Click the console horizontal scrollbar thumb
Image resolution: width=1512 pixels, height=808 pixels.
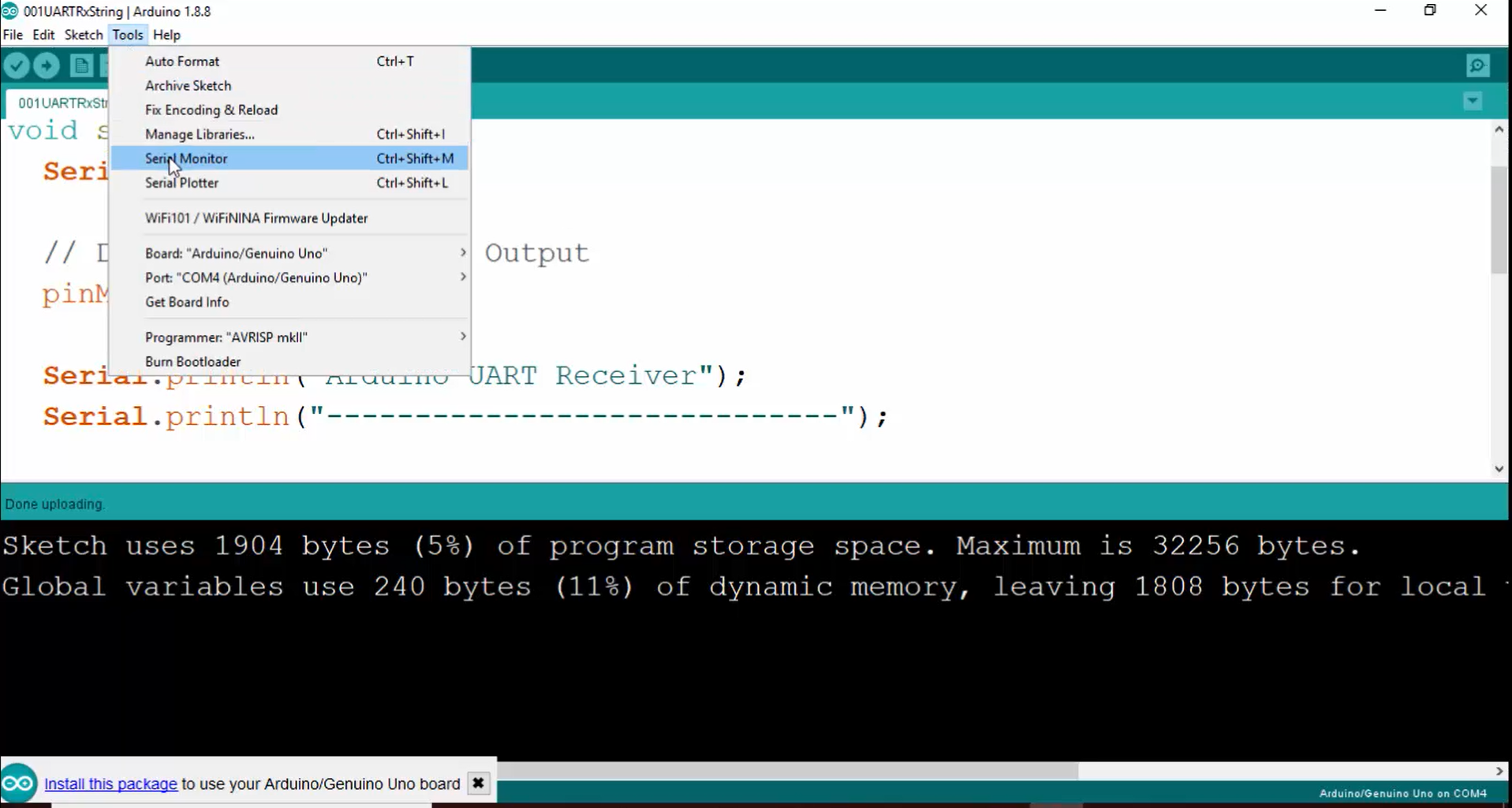tap(787, 771)
